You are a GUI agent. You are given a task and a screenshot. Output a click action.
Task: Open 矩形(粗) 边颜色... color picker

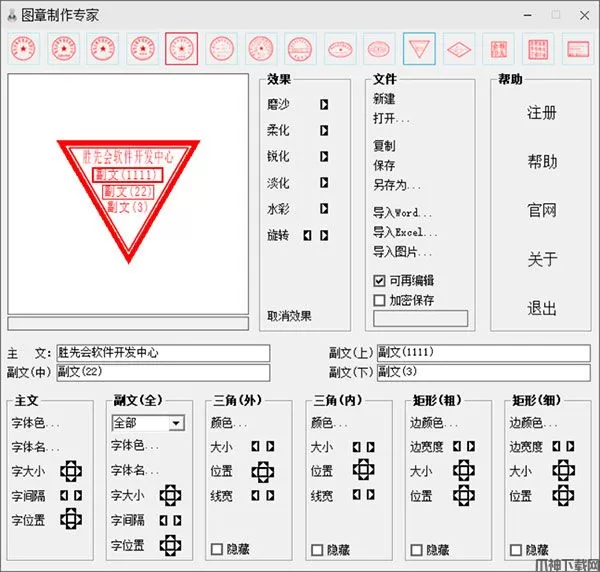pyautogui.click(x=433, y=423)
